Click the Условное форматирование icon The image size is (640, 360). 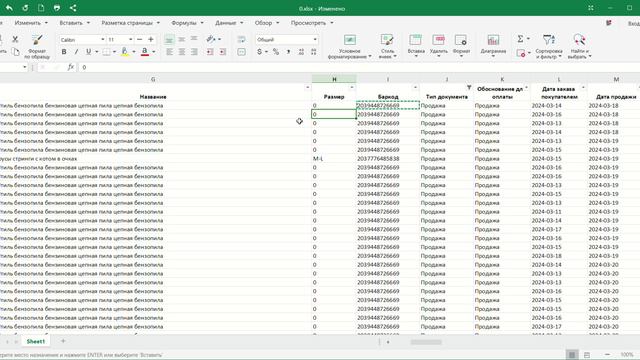[350, 40]
